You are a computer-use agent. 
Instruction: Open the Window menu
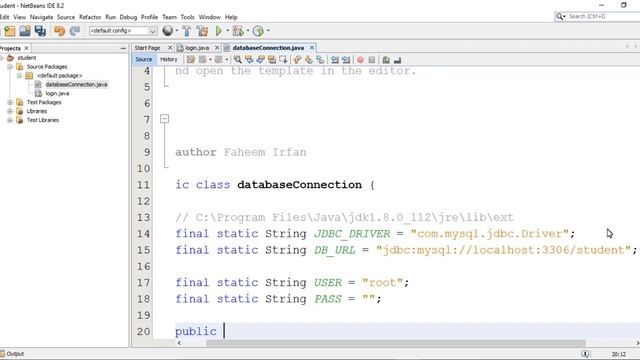coord(209,17)
